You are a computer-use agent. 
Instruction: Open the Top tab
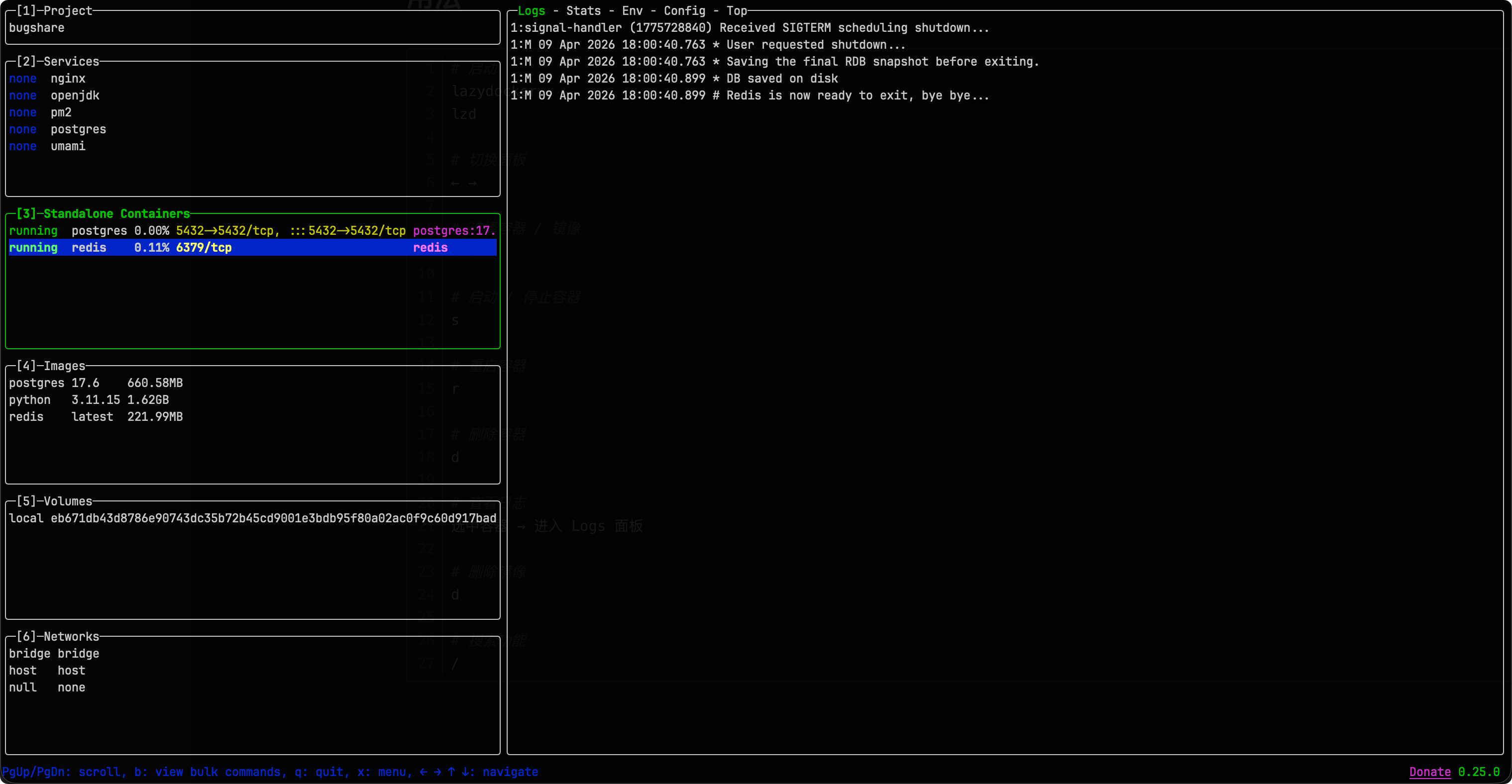(x=736, y=10)
